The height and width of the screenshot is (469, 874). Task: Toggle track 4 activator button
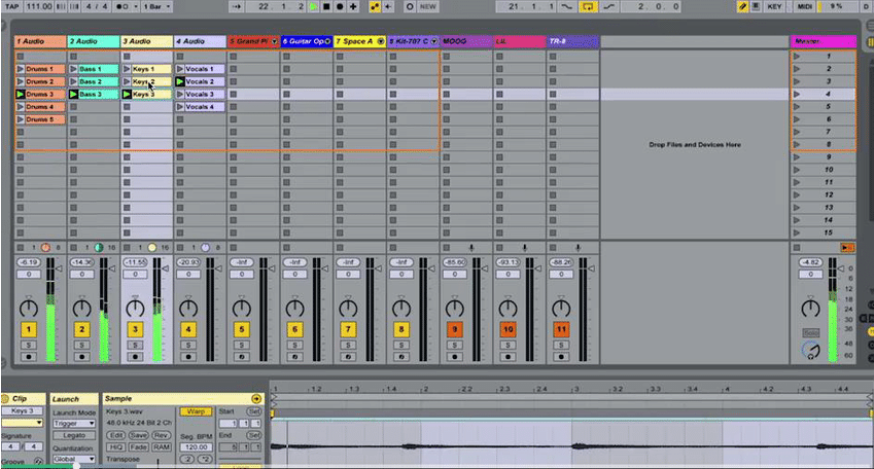(188, 330)
